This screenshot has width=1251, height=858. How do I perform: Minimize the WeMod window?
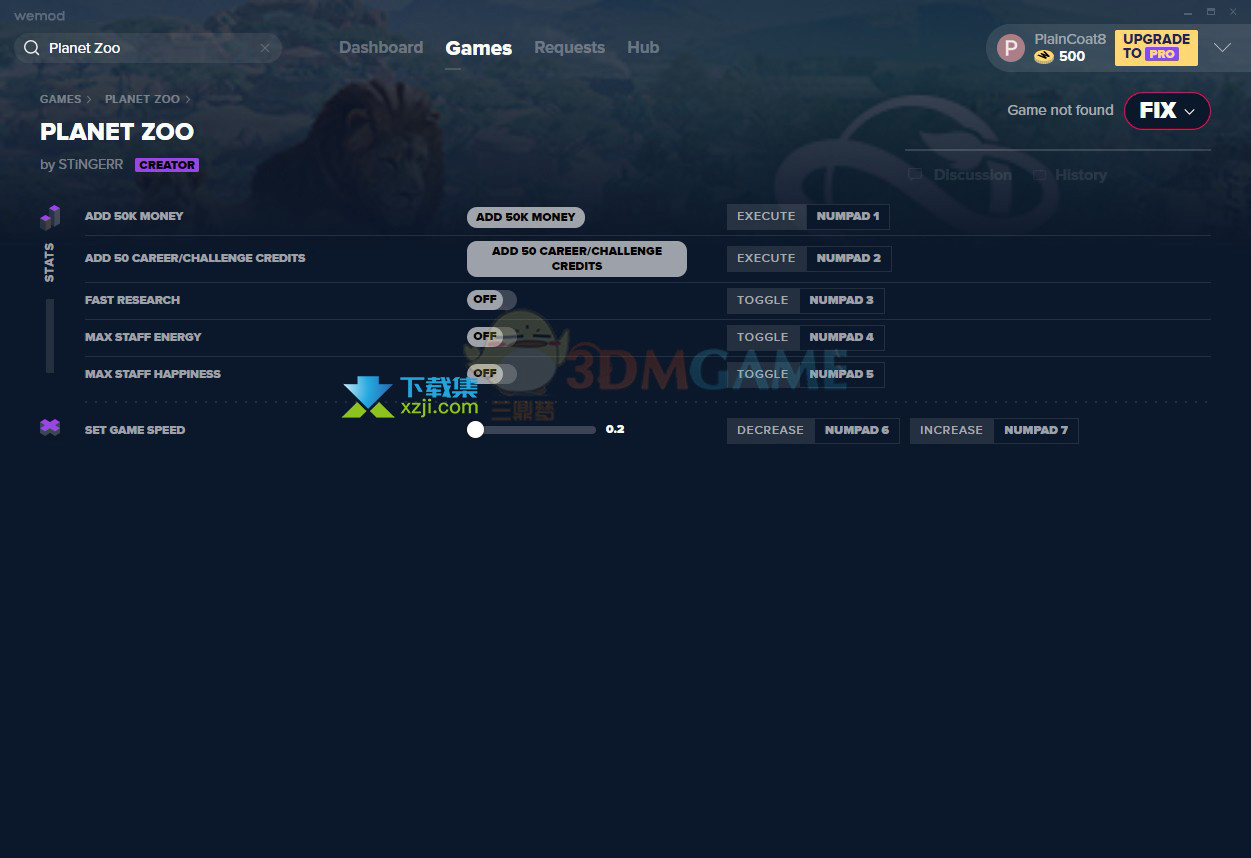[x=1188, y=12]
